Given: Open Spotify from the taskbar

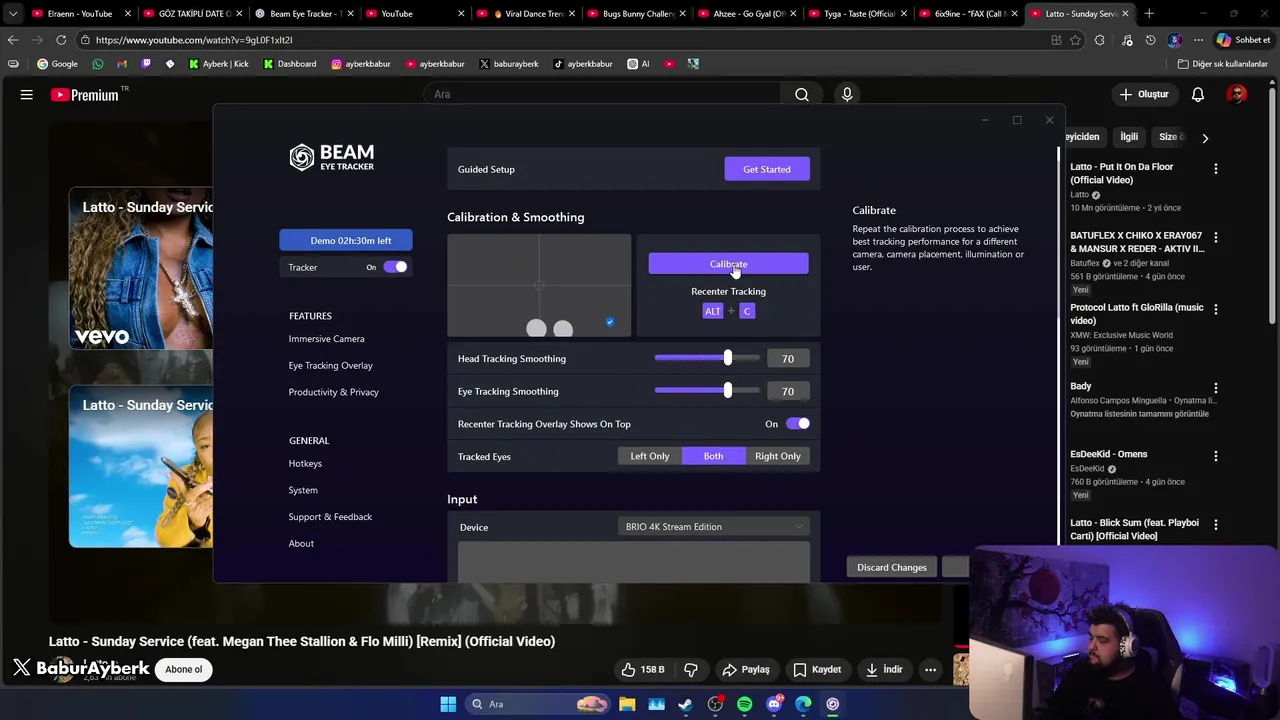Looking at the screenshot, I should (744, 704).
